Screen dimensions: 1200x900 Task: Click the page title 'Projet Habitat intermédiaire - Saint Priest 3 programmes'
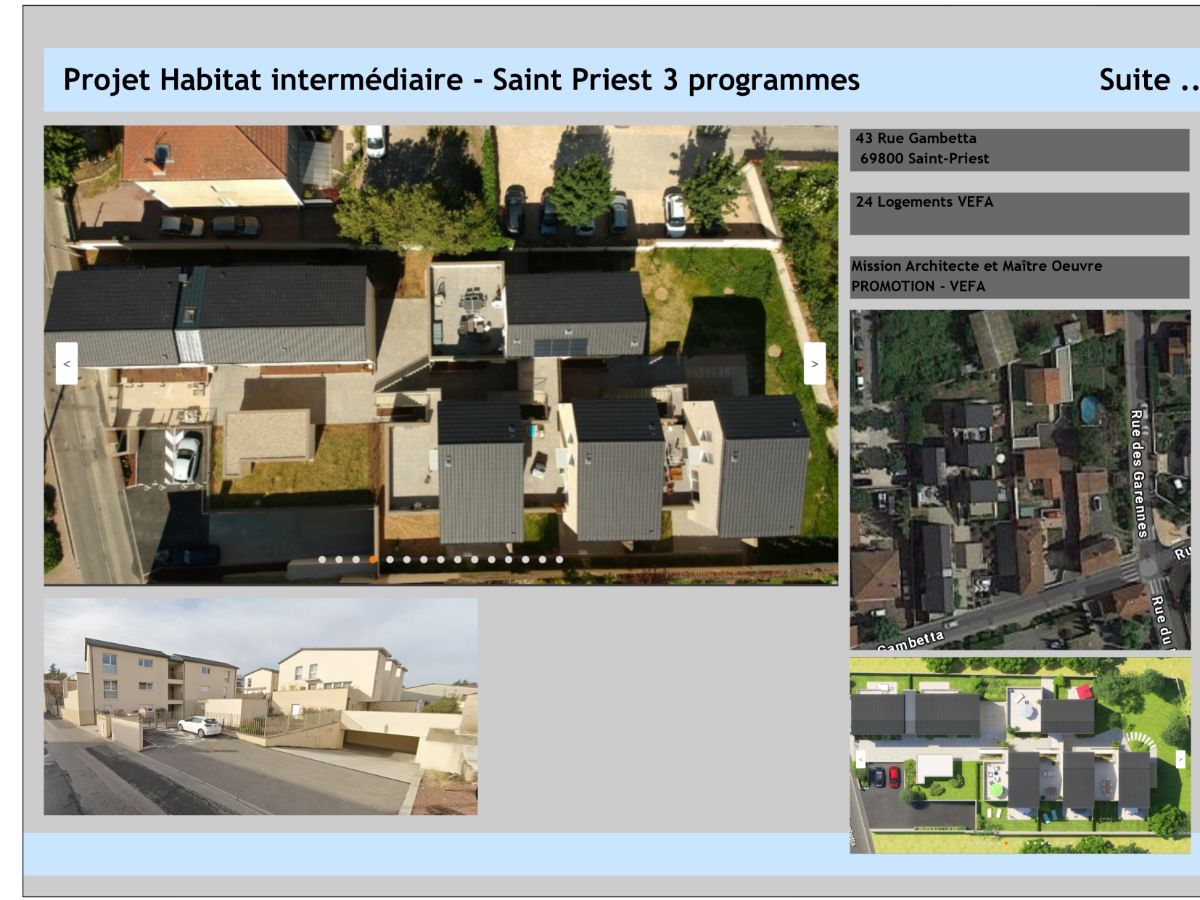click(461, 80)
